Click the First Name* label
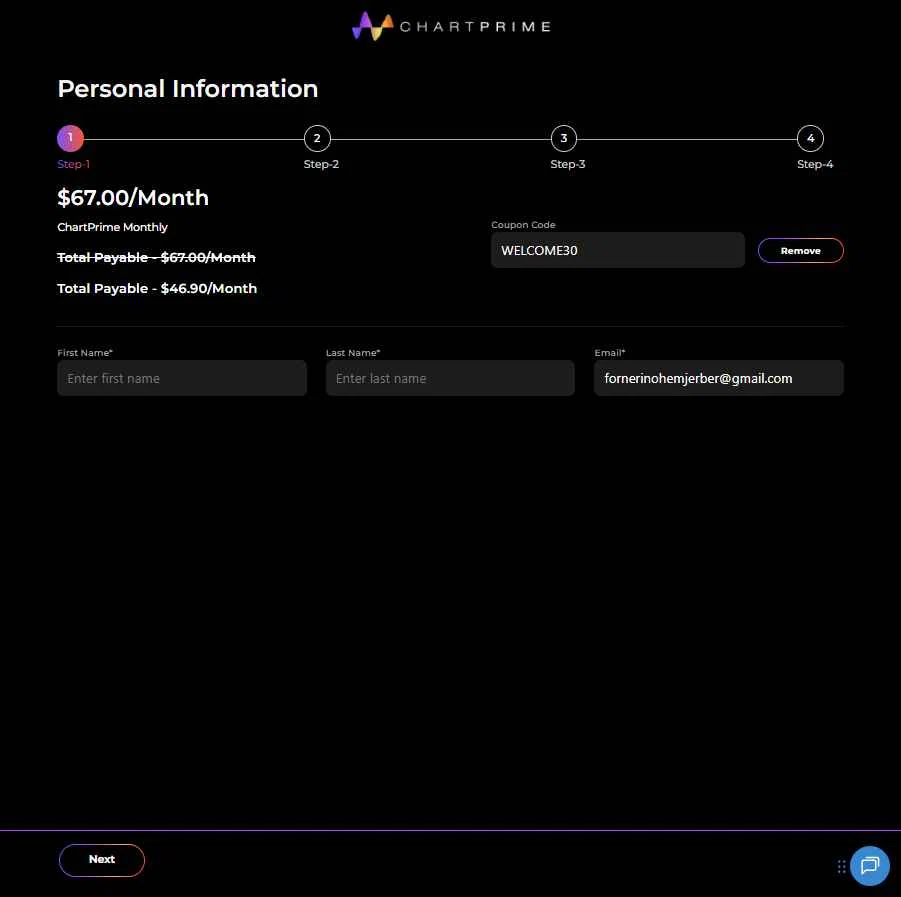The width and height of the screenshot is (901, 897). (x=85, y=353)
